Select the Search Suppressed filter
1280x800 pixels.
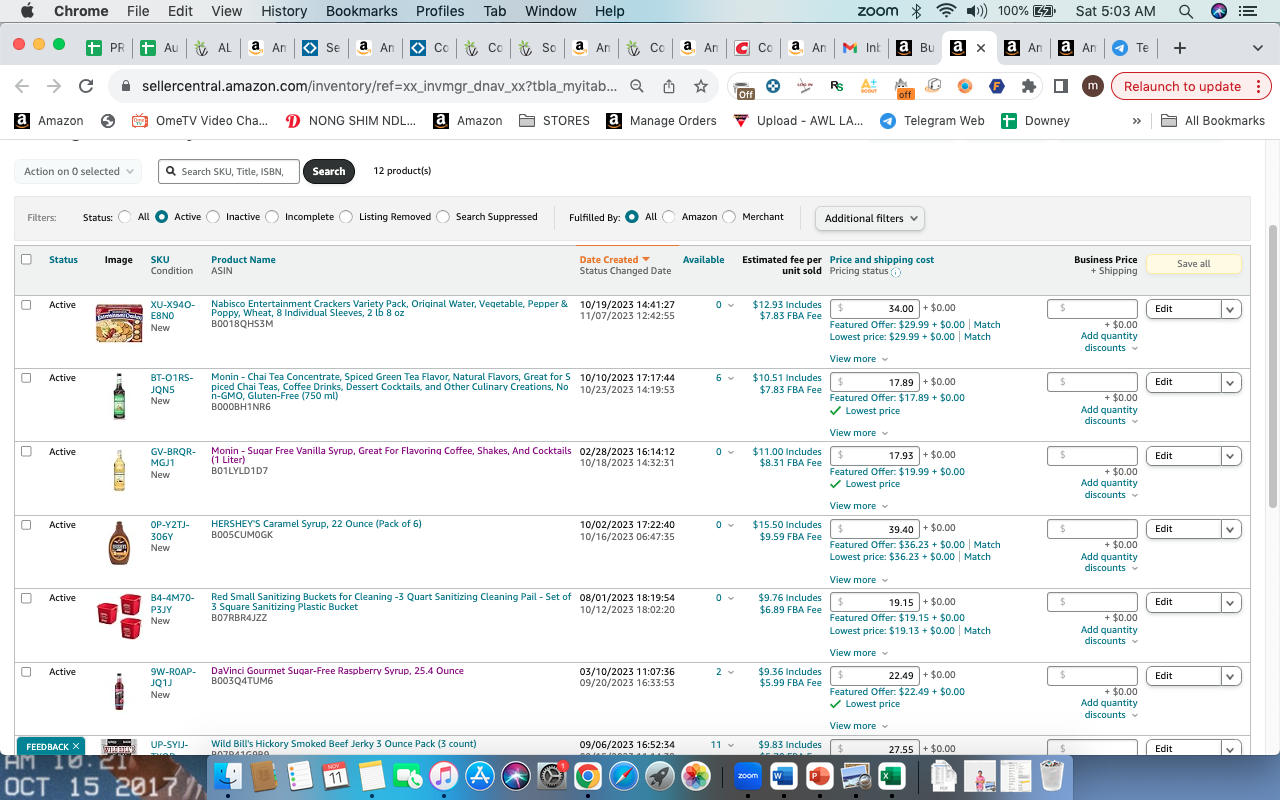[443, 217]
